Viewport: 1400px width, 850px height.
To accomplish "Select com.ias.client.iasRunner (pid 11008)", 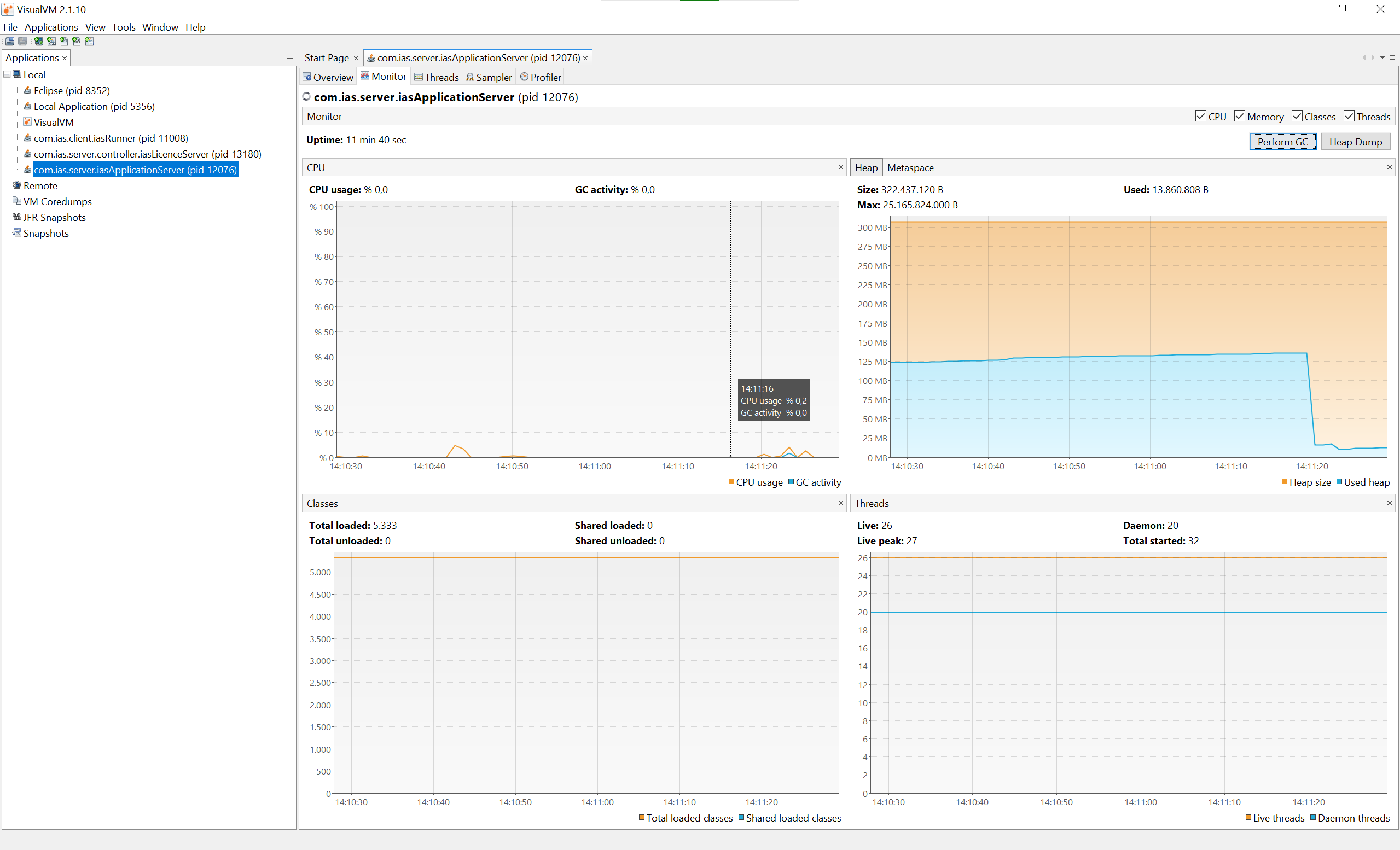I will point(111,138).
